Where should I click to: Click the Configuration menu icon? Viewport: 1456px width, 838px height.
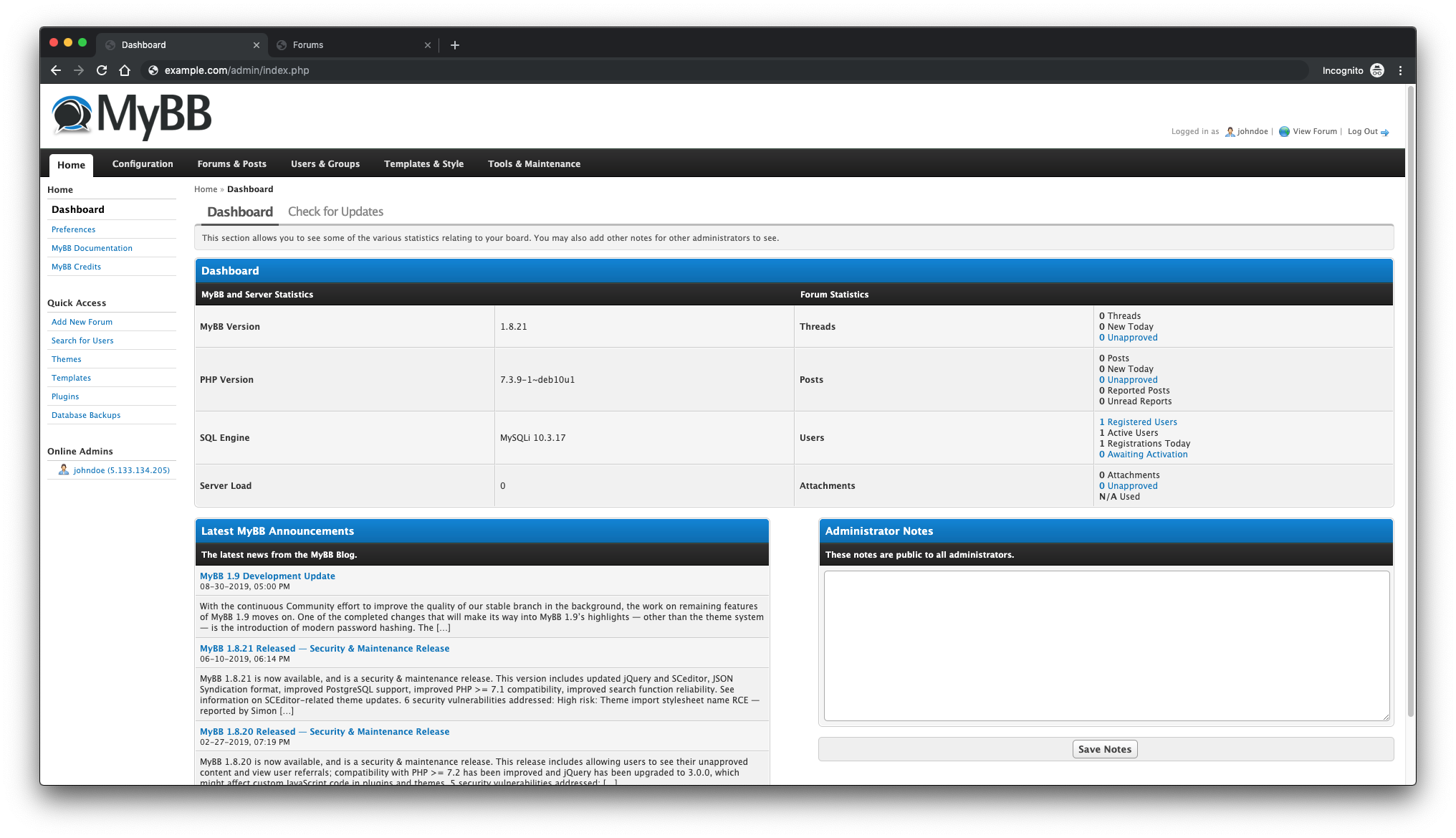142,163
